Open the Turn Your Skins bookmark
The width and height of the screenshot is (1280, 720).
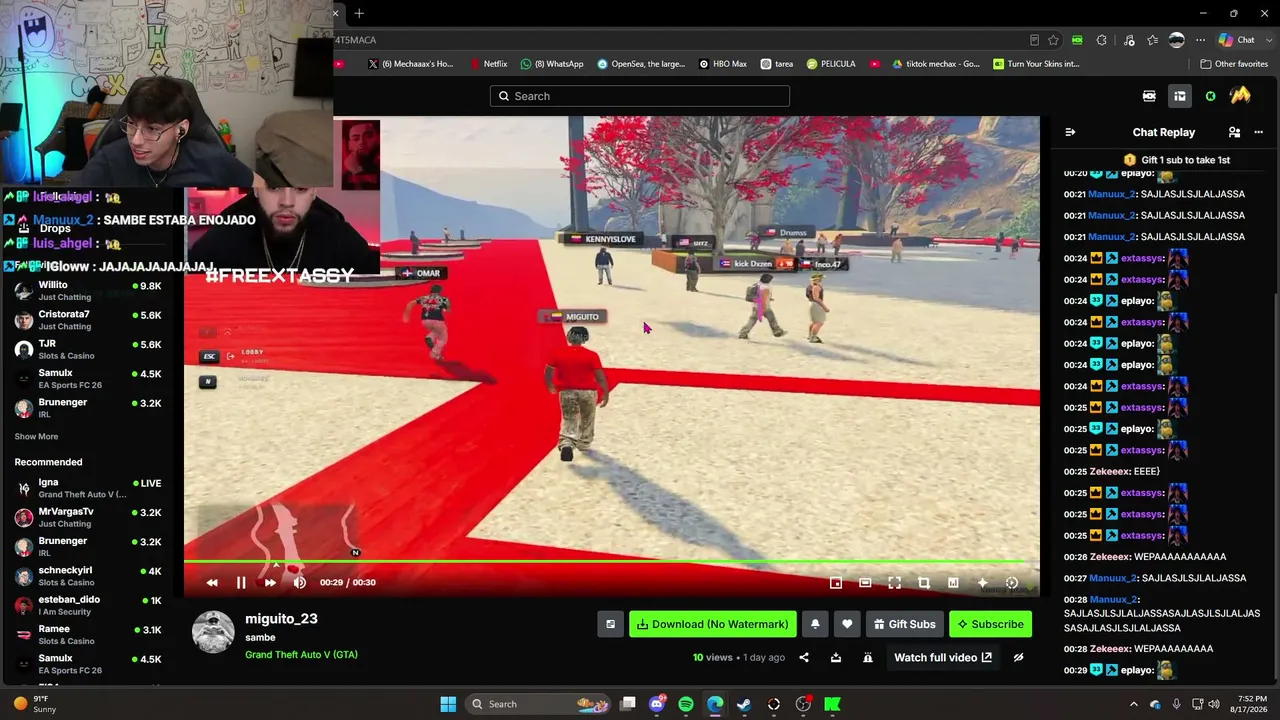pyautogui.click(x=1036, y=64)
